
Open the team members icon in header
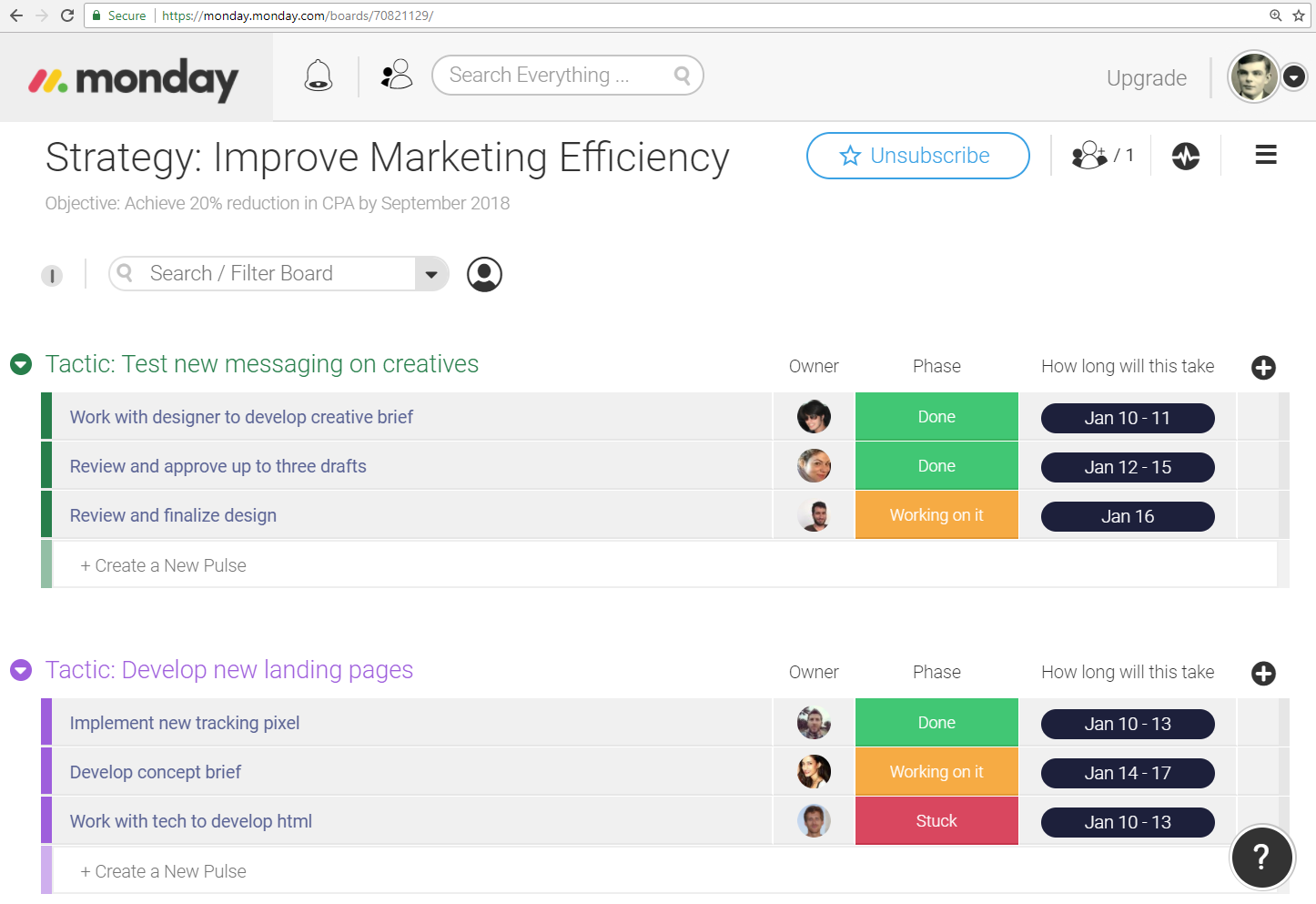coord(396,75)
